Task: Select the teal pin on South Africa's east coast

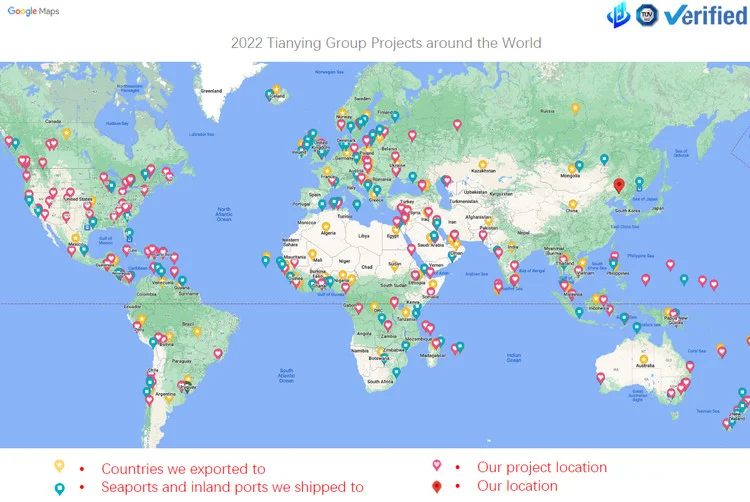Action: [397, 372]
